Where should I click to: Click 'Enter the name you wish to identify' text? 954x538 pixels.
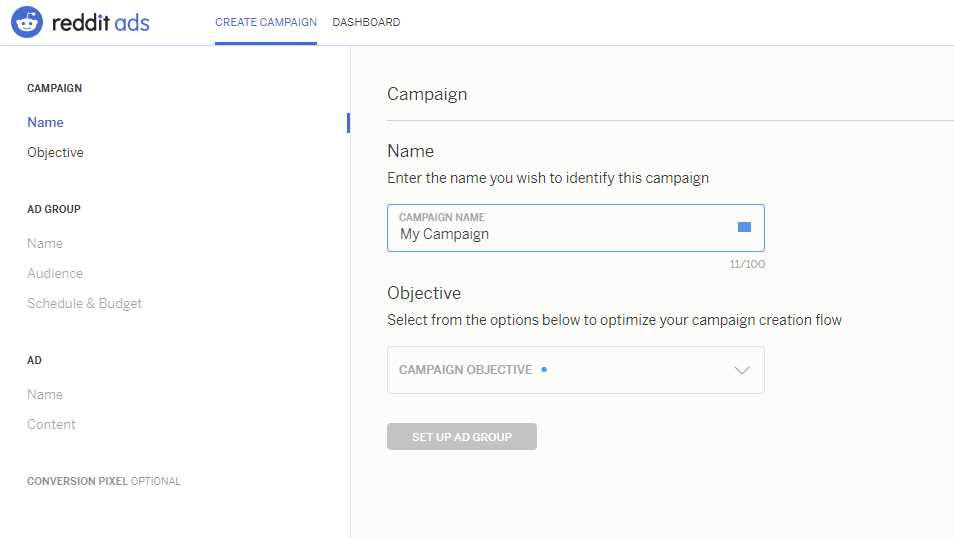(x=548, y=178)
